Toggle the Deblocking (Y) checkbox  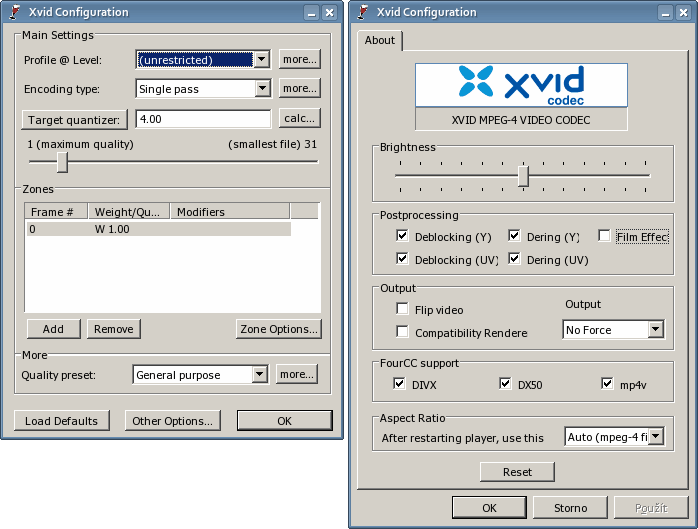click(402, 236)
